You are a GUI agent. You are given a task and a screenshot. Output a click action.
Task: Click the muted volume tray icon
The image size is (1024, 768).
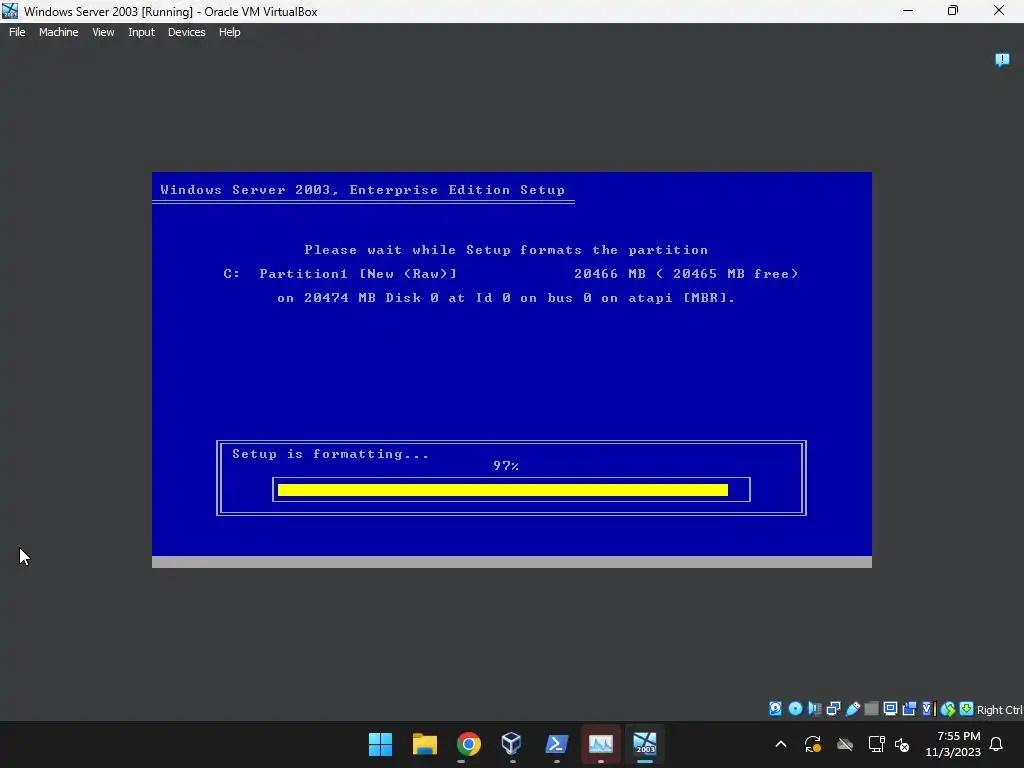click(902, 744)
